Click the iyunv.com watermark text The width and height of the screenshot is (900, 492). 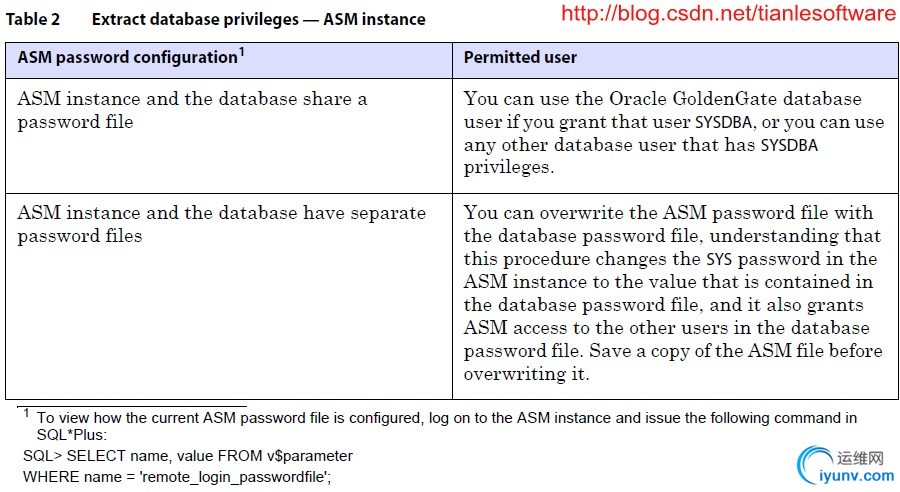click(856, 475)
